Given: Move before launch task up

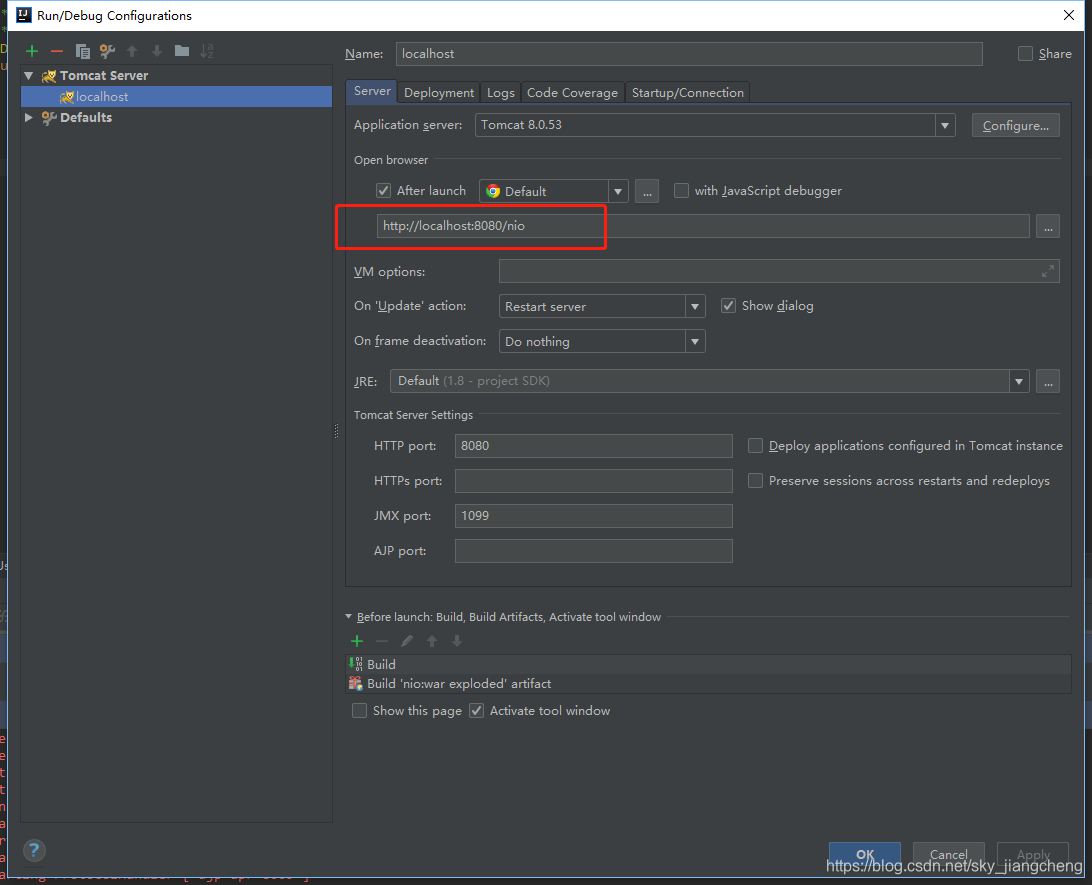Looking at the screenshot, I should coord(432,641).
